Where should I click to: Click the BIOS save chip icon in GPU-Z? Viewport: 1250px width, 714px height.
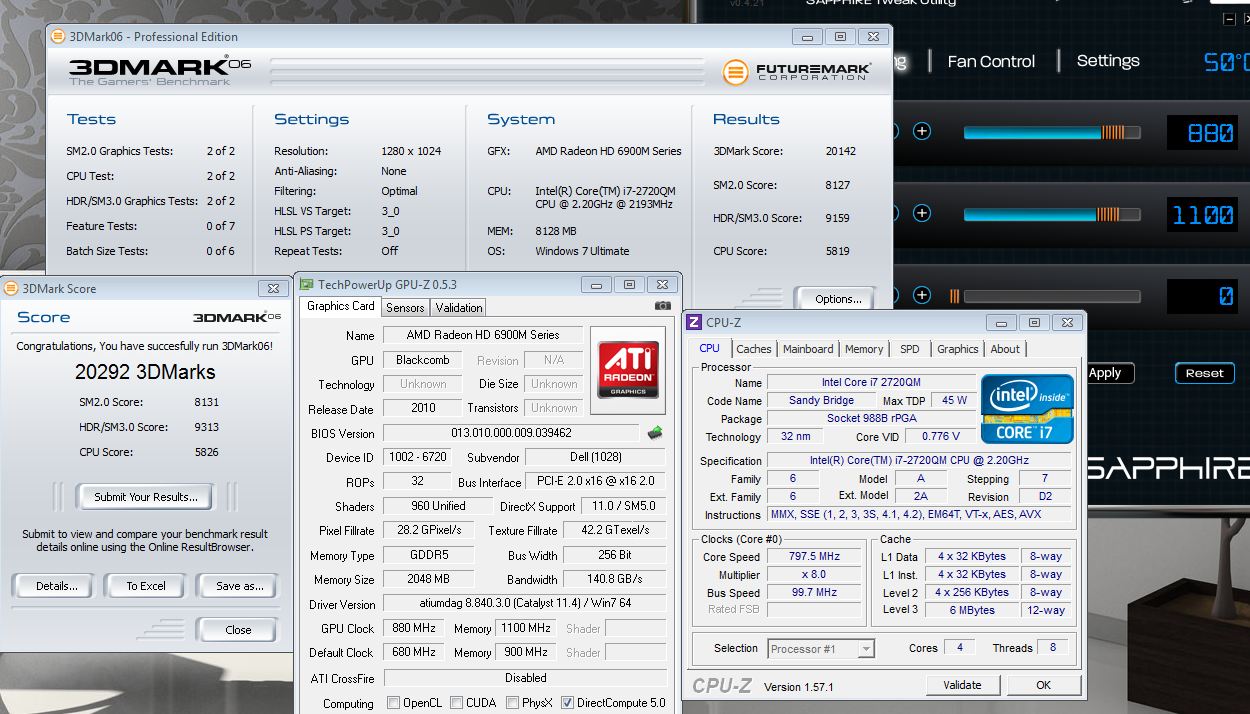click(654, 433)
